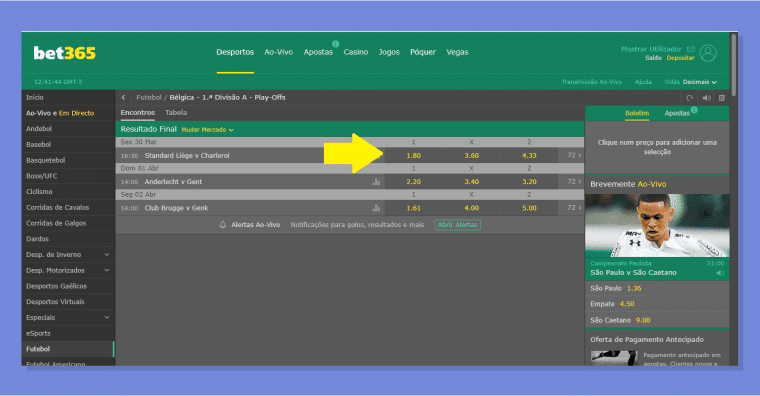
Task: Open the Desportos top navigation tab
Action: [x=235, y=52]
